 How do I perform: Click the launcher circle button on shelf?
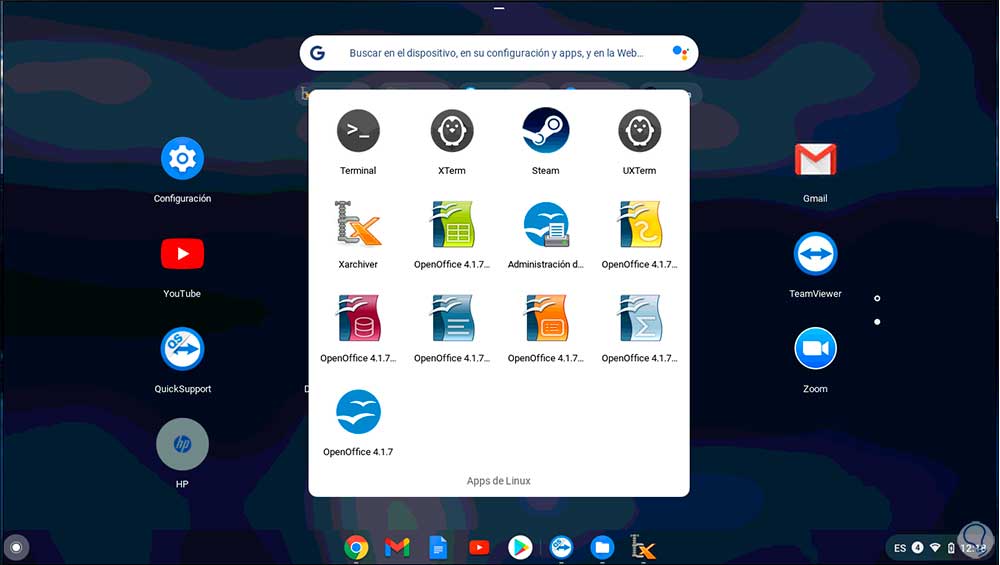coord(17,547)
